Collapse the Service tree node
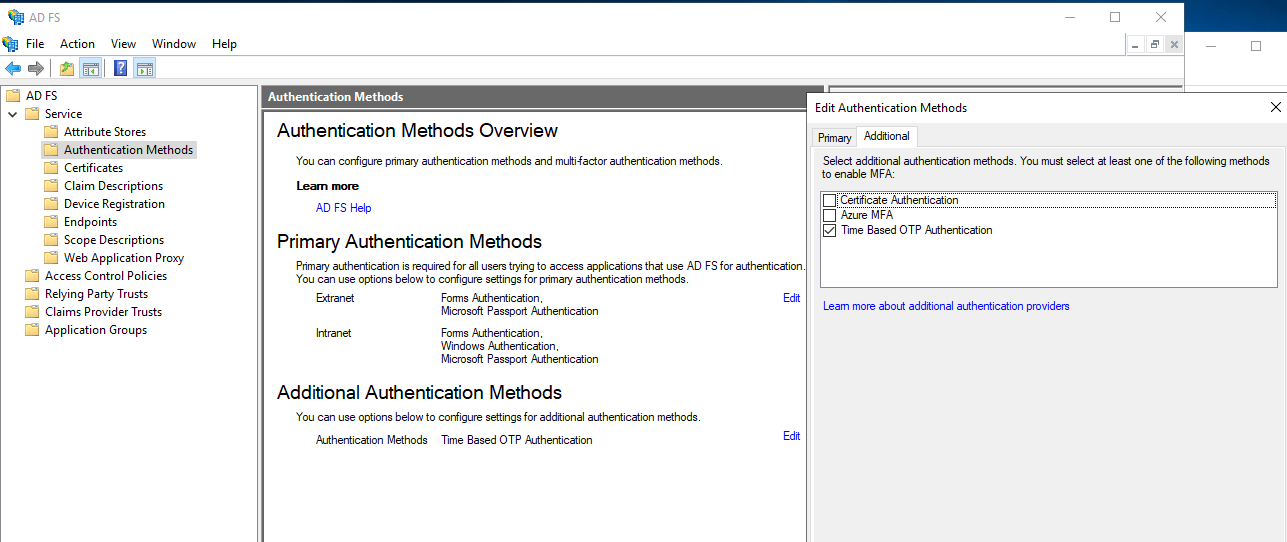The width and height of the screenshot is (1287, 542). (x=13, y=114)
